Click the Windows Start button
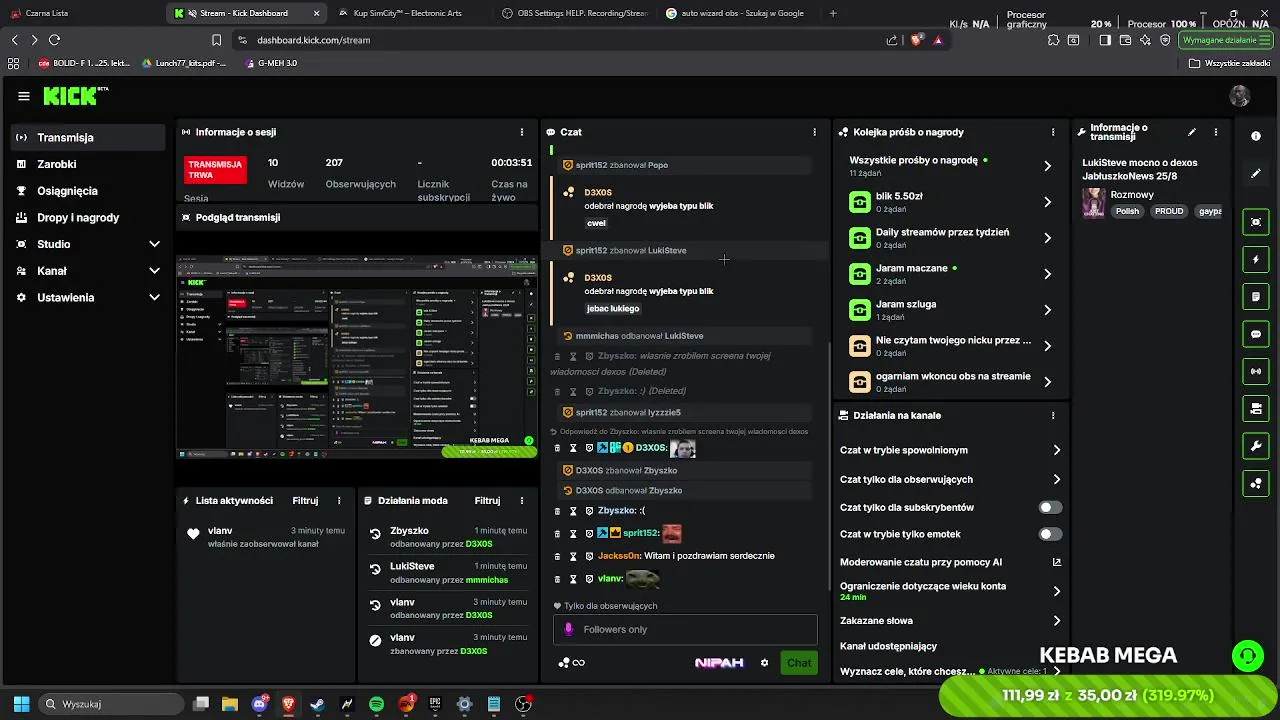The width and height of the screenshot is (1280, 720). click(21, 704)
